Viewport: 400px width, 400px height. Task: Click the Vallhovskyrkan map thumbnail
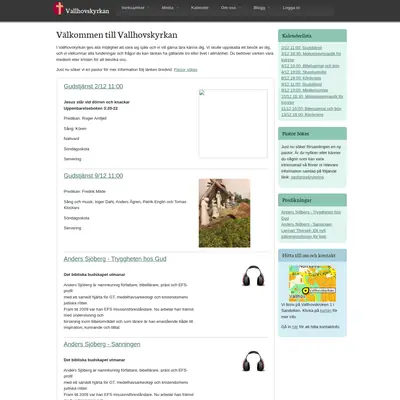click(x=312, y=284)
